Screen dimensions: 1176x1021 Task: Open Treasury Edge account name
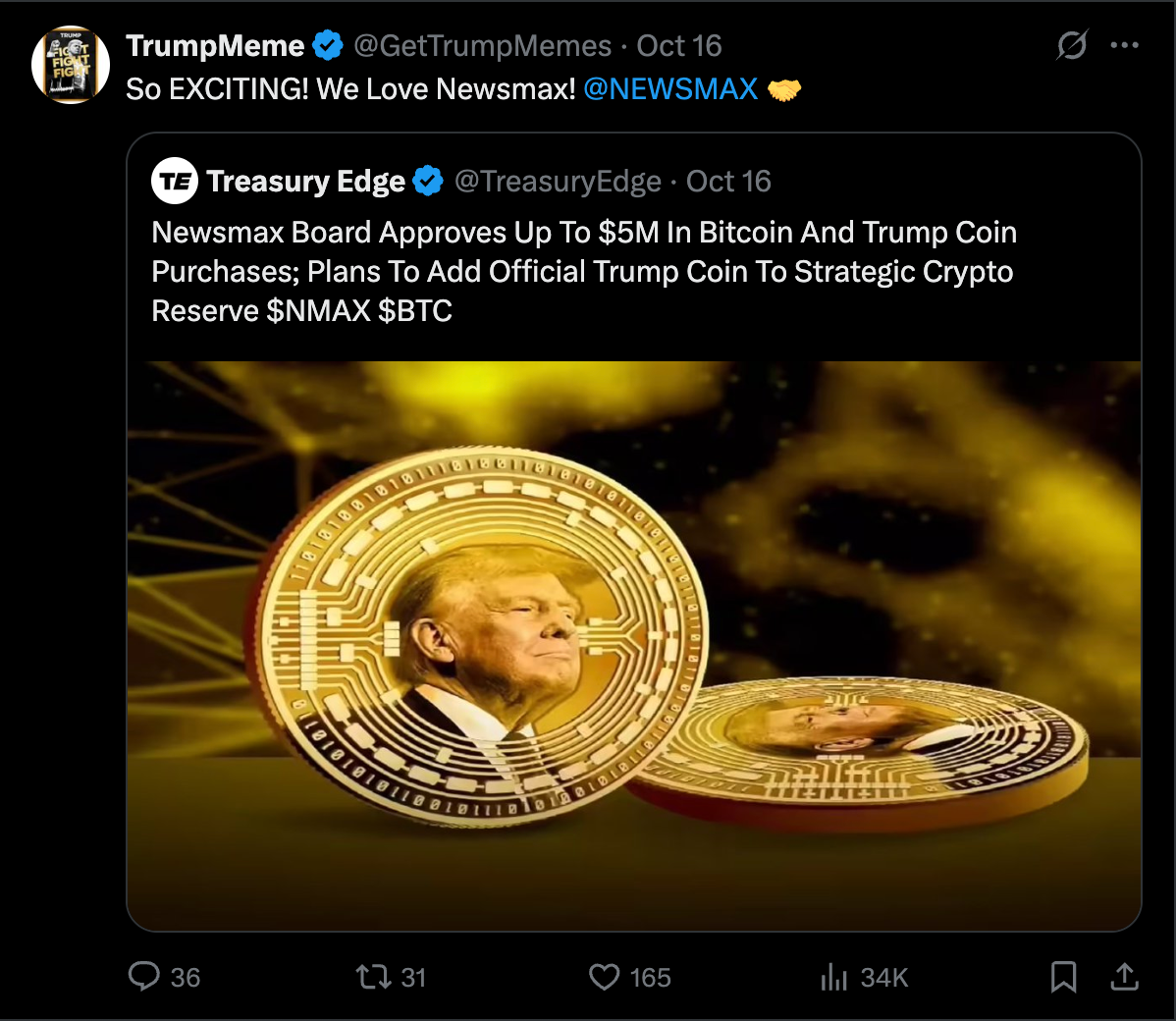tap(305, 181)
